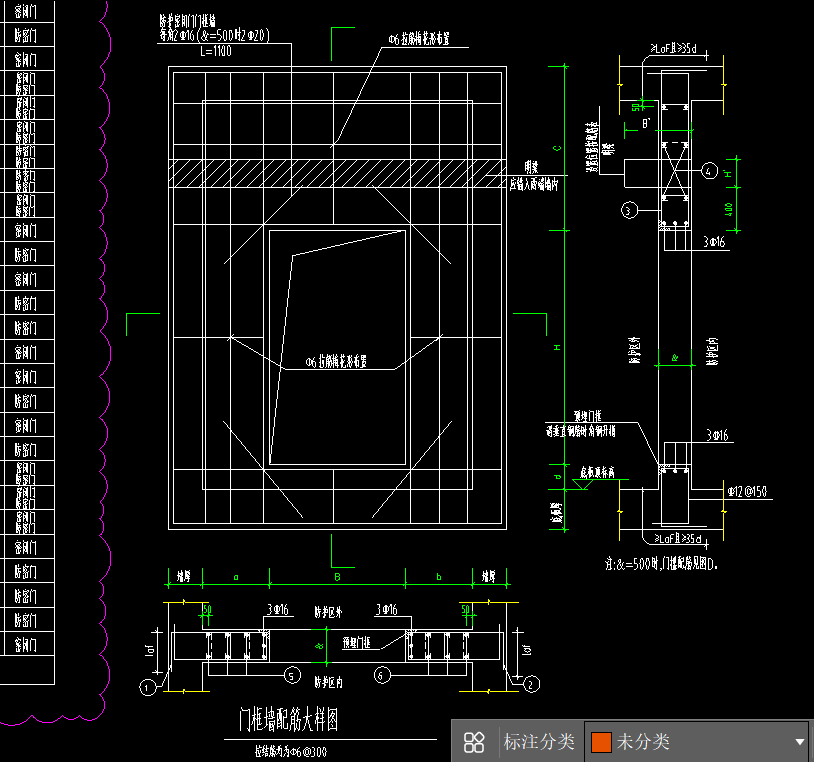This screenshot has width=814, height=762.
Task: Click the circled number 5 marker
Action: tap(292, 676)
